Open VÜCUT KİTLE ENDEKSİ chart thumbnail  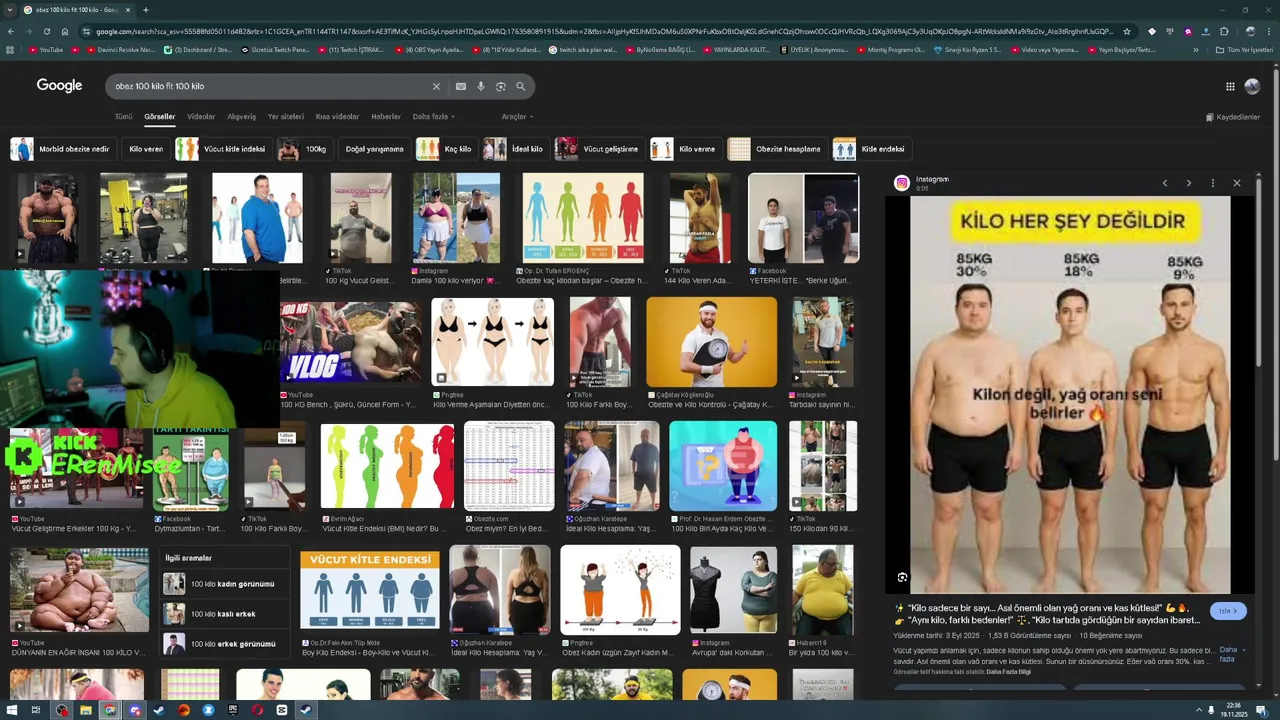[370, 591]
